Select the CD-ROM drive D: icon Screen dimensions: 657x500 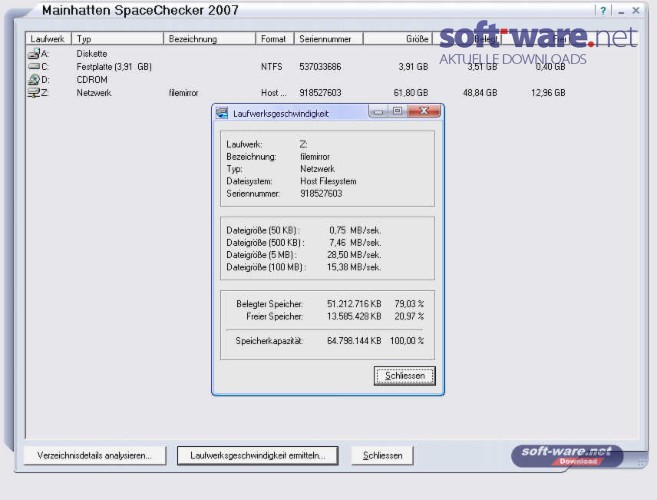coord(34,79)
